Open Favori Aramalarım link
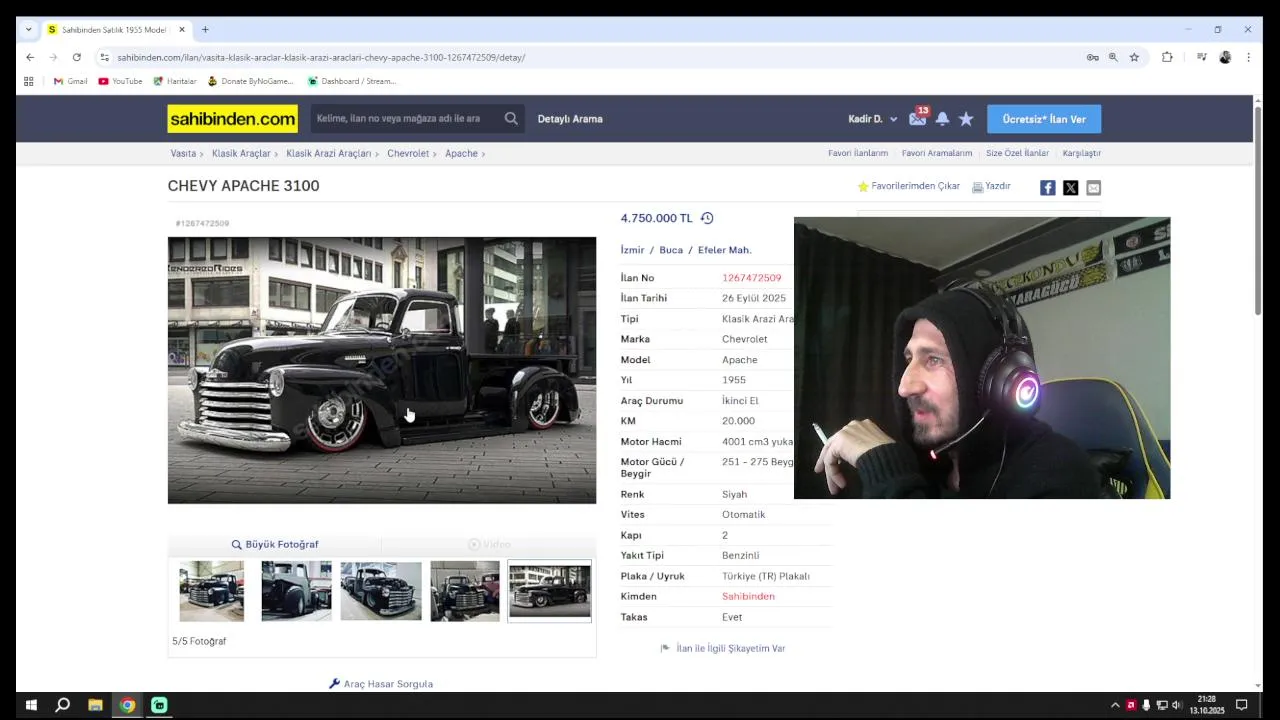The width and height of the screenshot is (1280, 720). [937, 153]
